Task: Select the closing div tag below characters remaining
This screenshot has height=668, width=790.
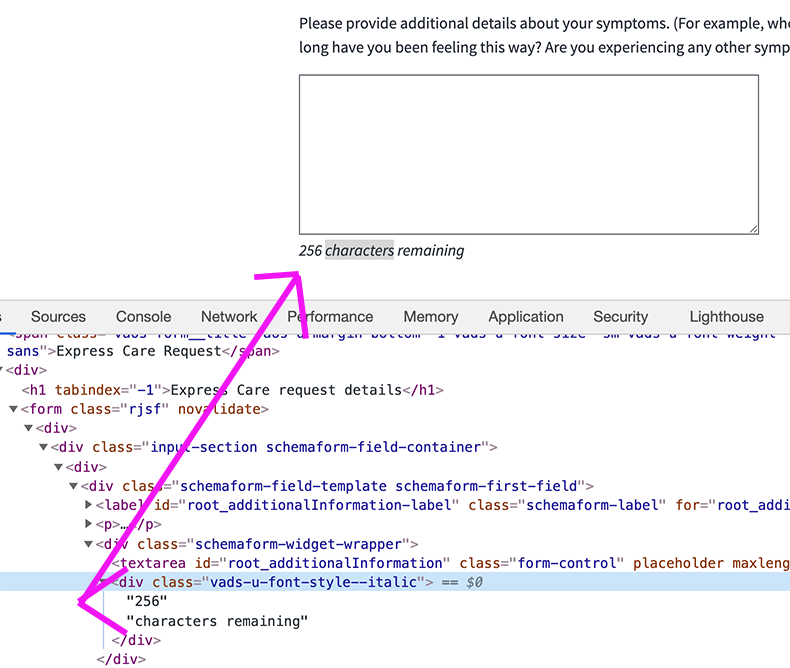Action: tap(136, 640)
